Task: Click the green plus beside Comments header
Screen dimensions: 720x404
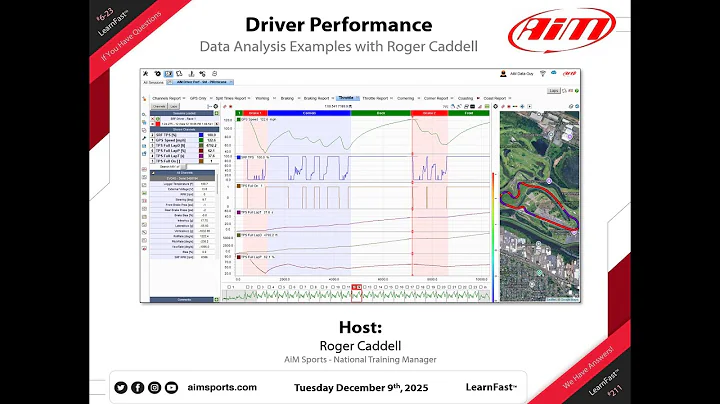Action: tap(216, 300)
